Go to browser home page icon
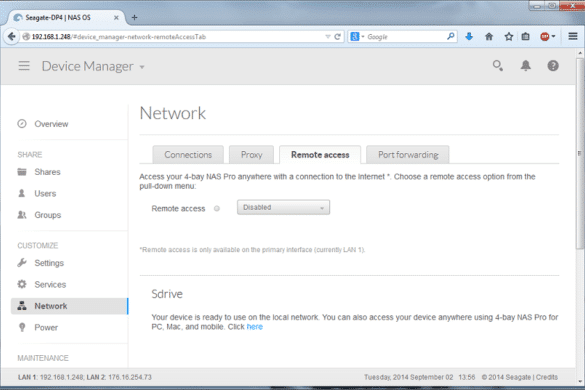Image resolution: width=585 pixels, height=390 pixels. 489,37
